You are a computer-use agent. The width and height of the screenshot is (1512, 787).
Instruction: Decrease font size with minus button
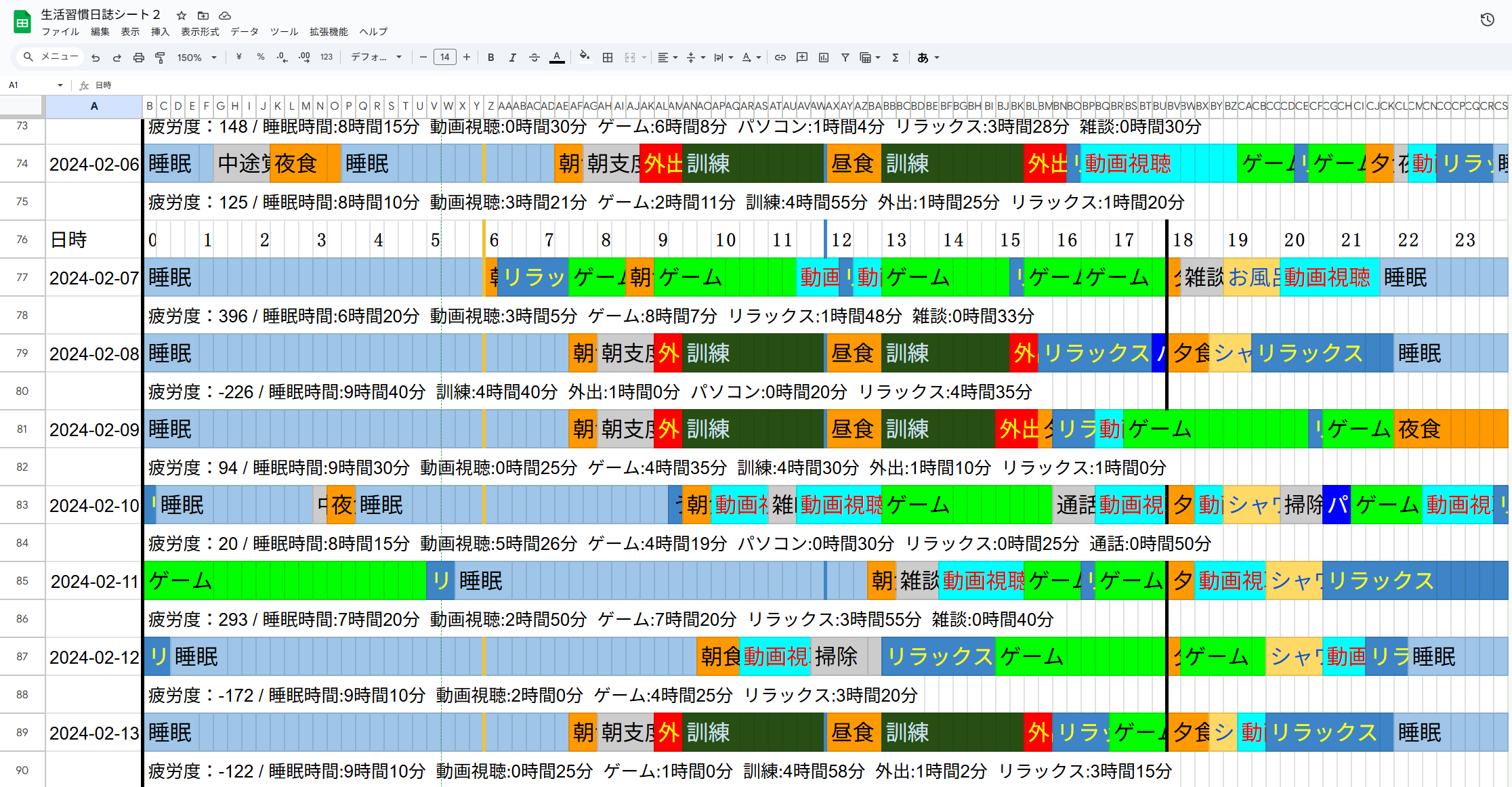(423, 58)
